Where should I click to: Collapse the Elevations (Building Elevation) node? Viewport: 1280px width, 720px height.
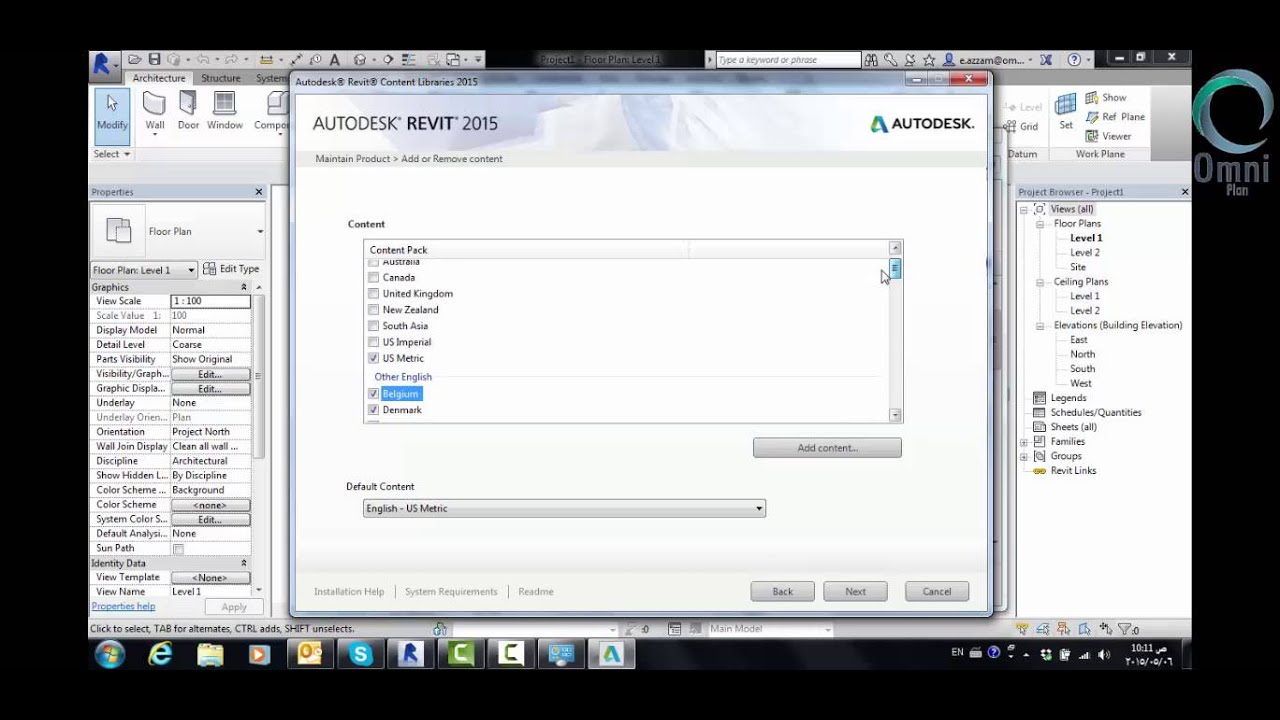tap(1040, 325)
